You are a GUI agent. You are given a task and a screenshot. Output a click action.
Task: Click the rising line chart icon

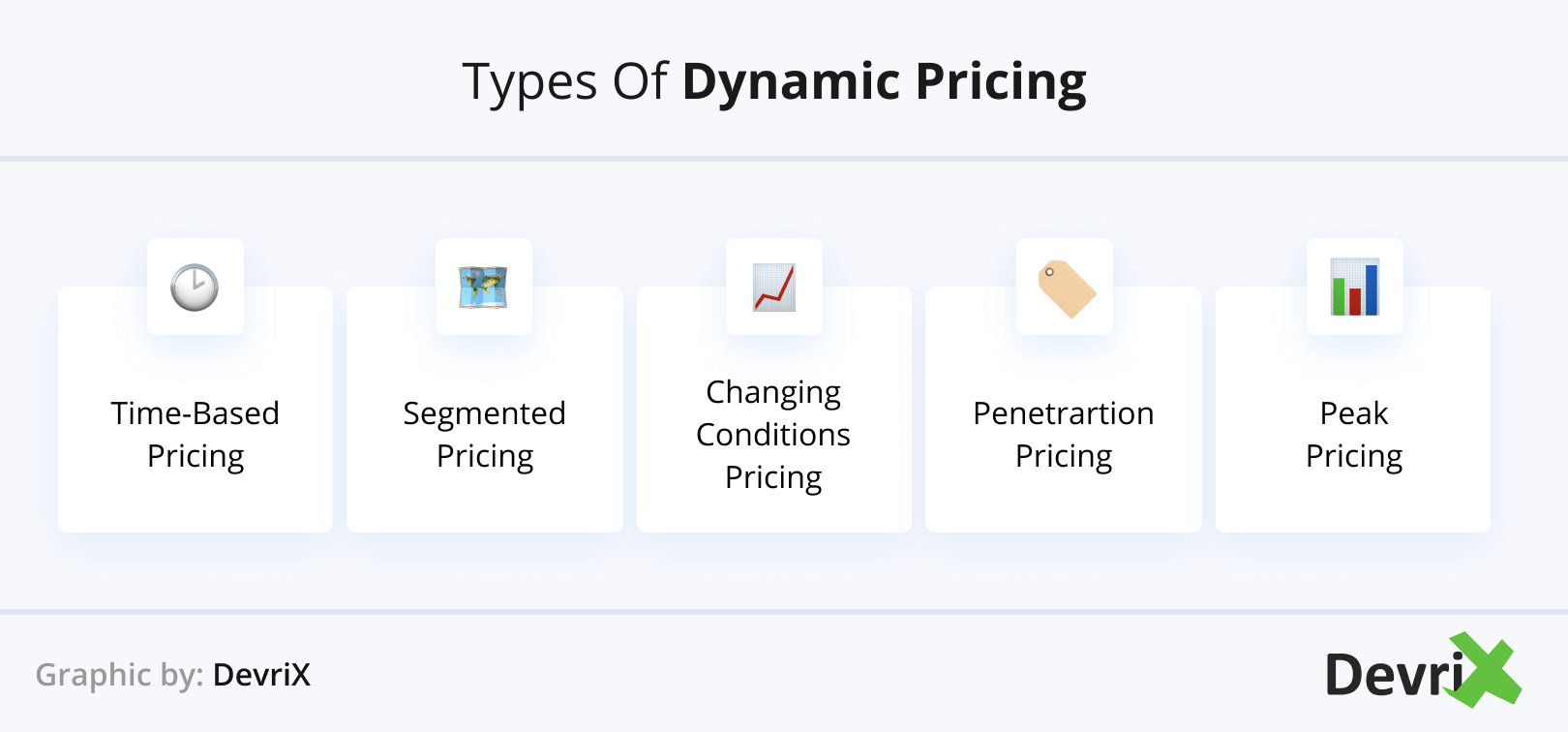(x=774, y=288)
